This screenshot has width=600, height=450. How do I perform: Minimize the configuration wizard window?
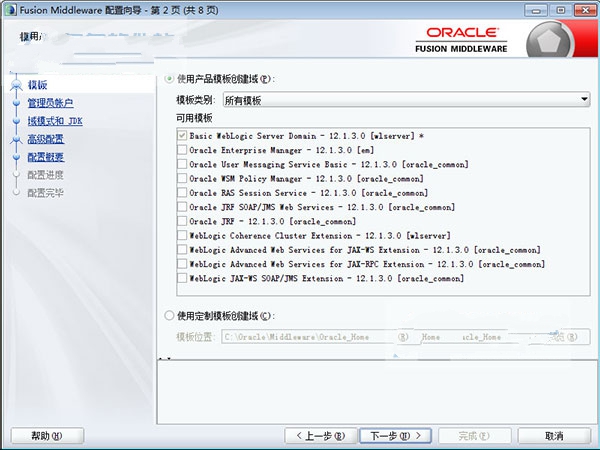tap(536, 10)
